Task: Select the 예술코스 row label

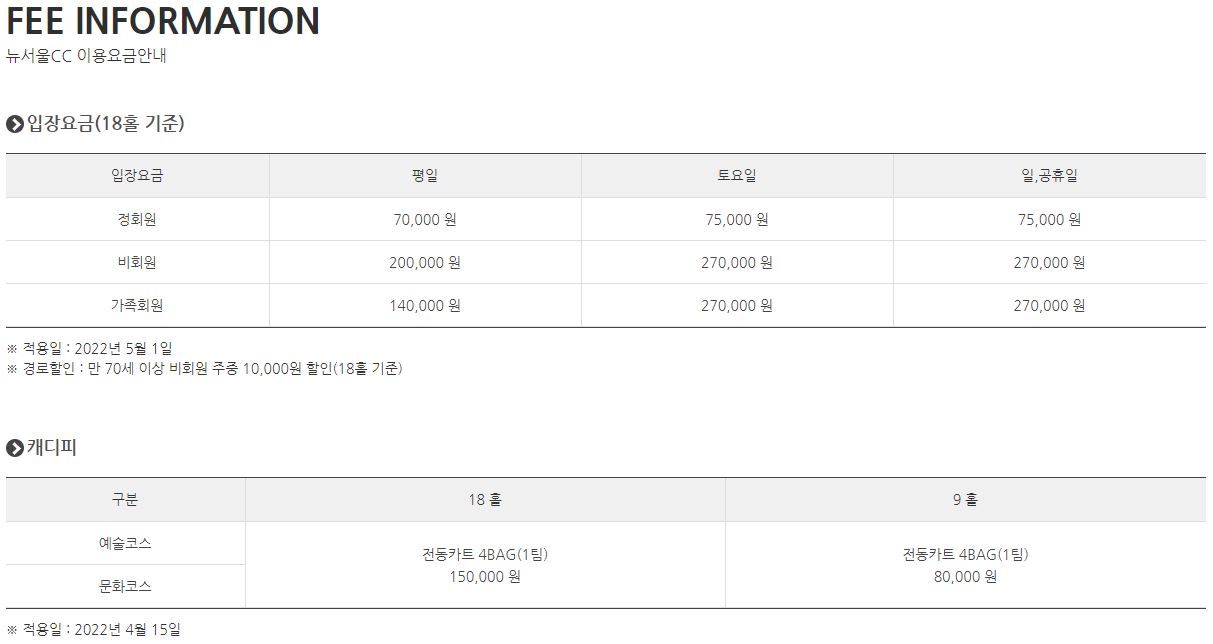Action: (125, 544)
